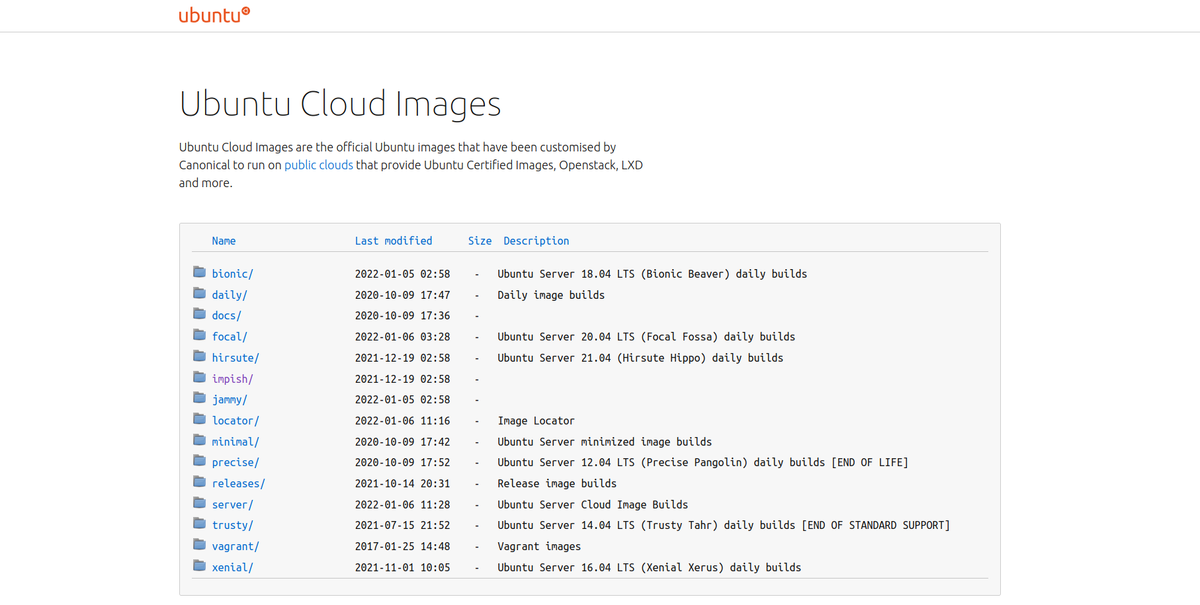This screenshot has height=605, width=1200.
Task: Open the trusty/ directory link
Action: [x=232, y=525]
